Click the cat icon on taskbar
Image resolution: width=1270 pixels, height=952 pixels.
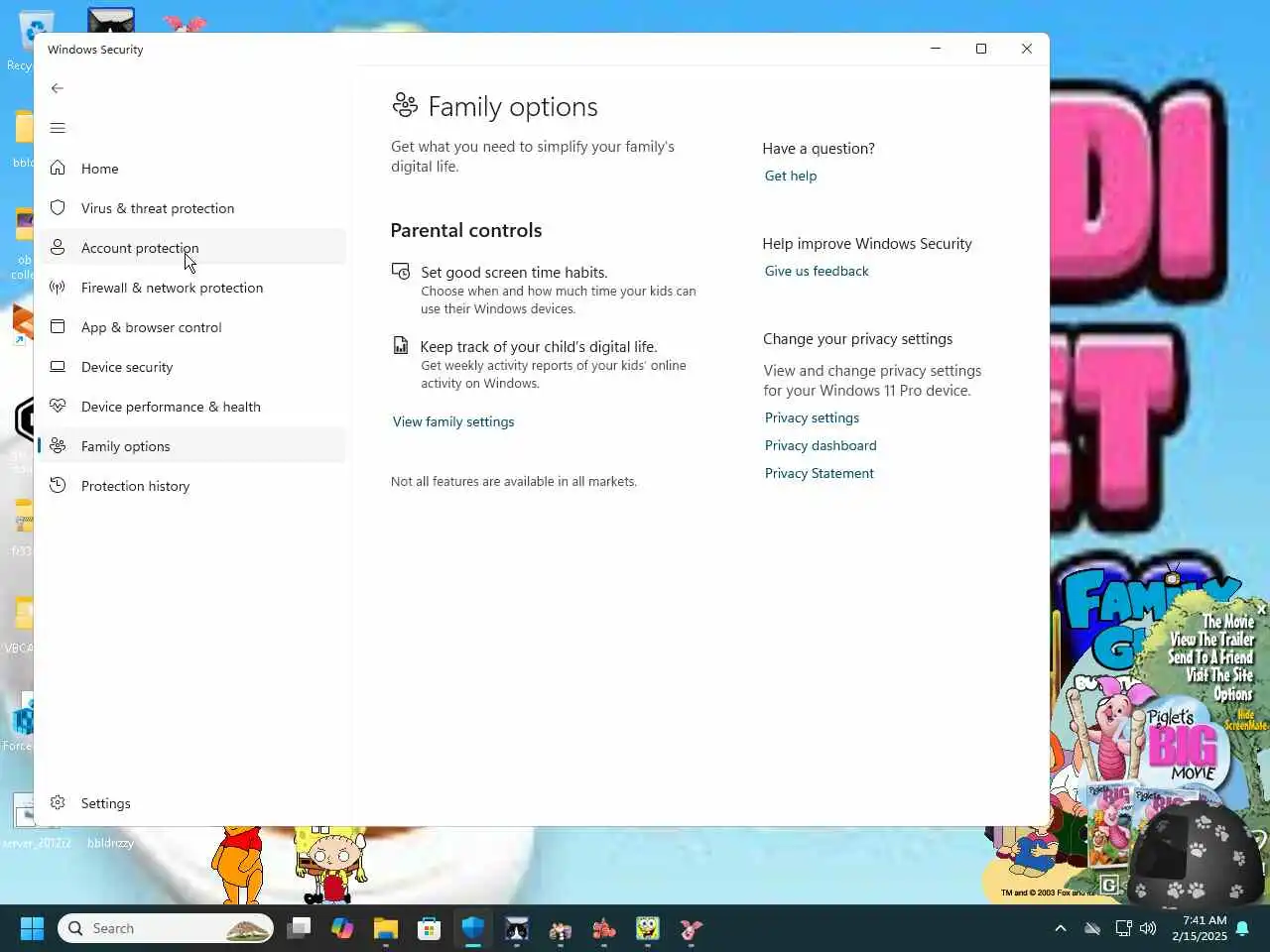[x=517, y=928]
